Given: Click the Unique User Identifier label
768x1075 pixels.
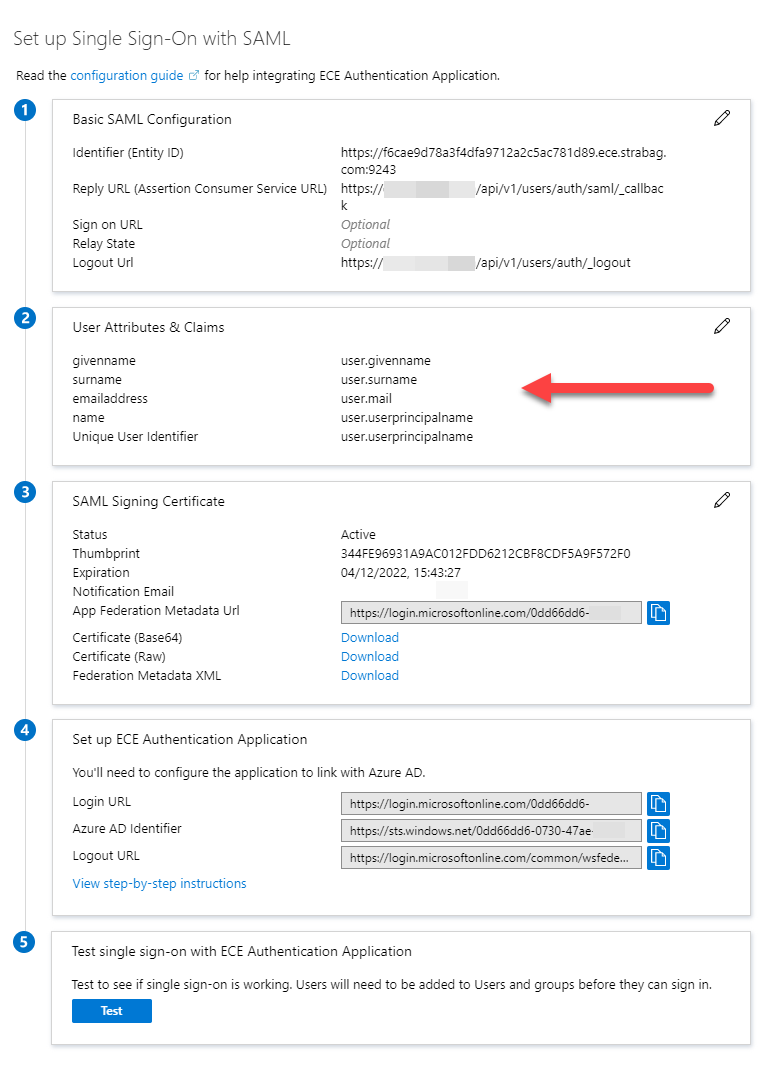Looking at the screenshot, I should pos(135,437).
